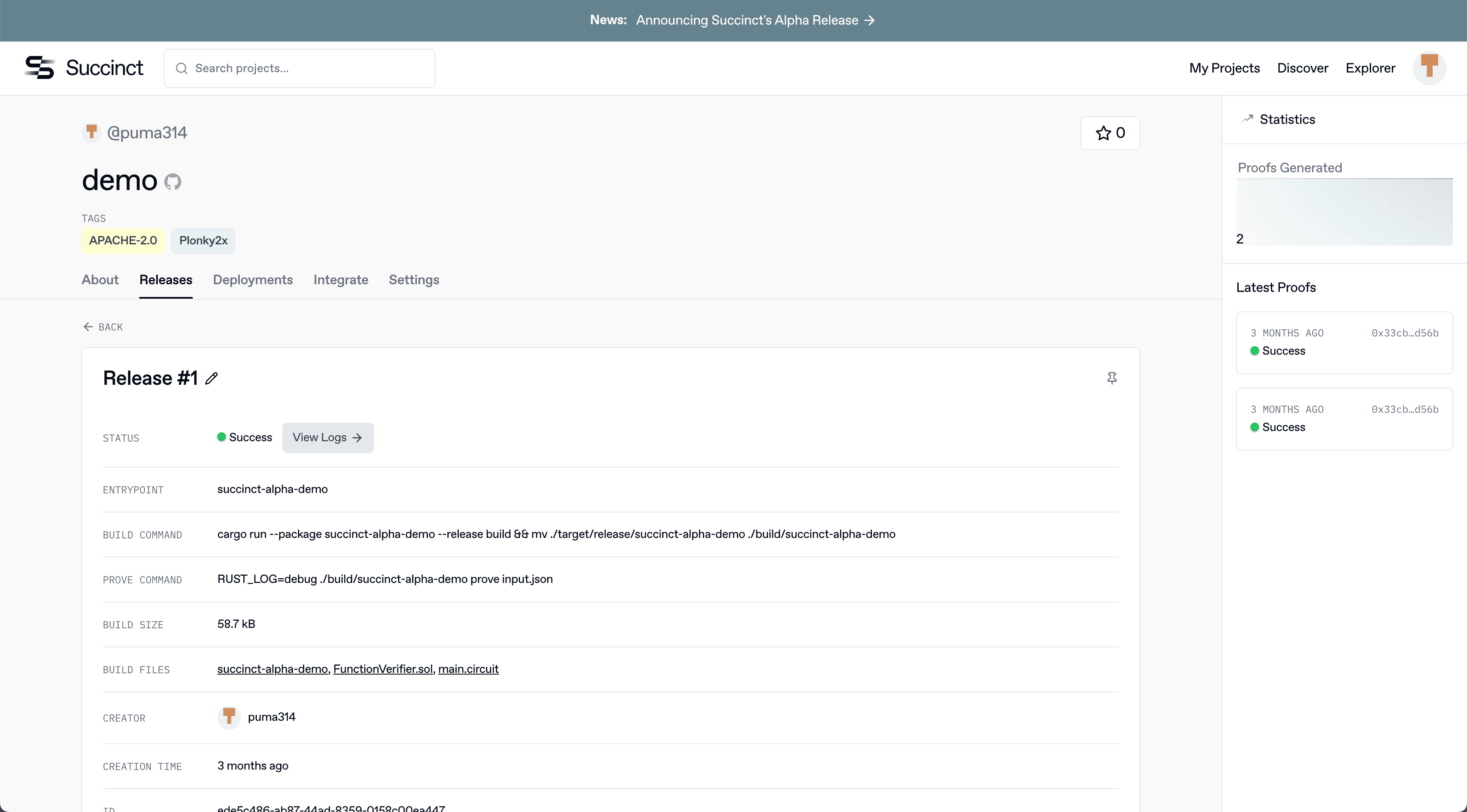Click the RUST_LOG=debug prove command text
Image resolution: width=1467 pixels, height=812 pixels.
click(385, 579)
